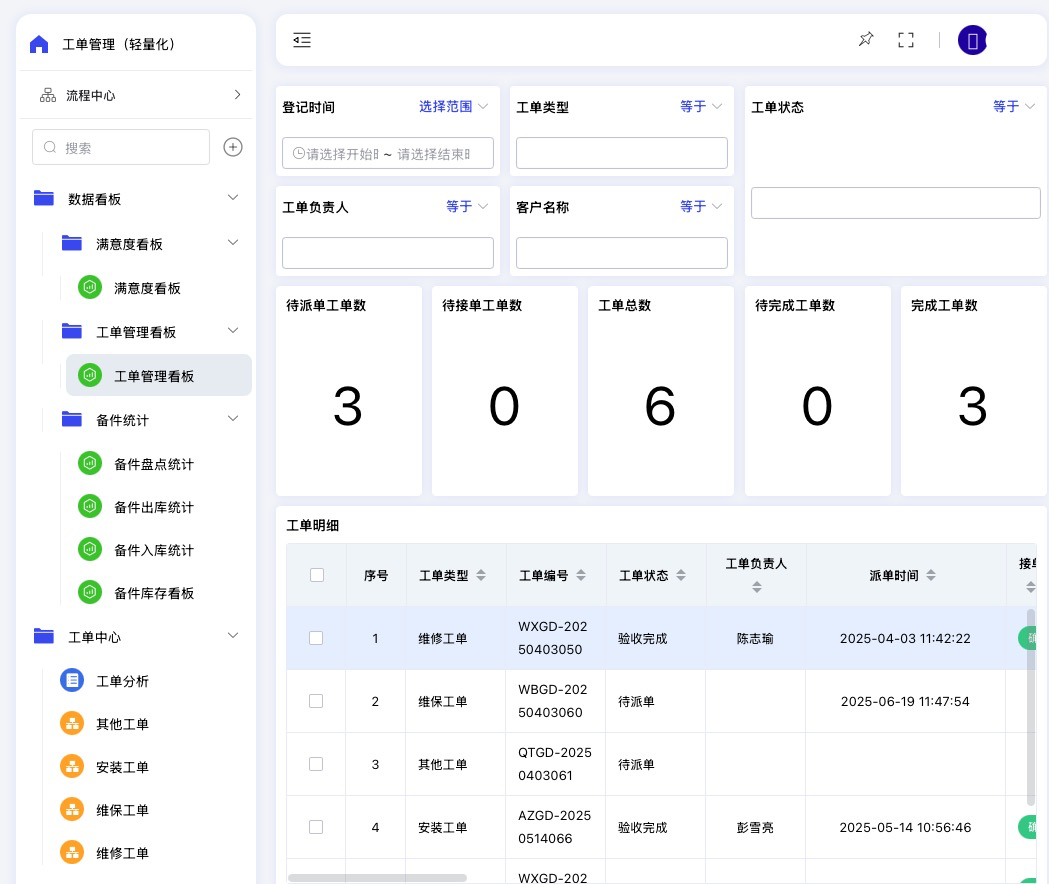Sort table by 派单时间 column icon
The image size is (1049, 884).
(931, 575)
